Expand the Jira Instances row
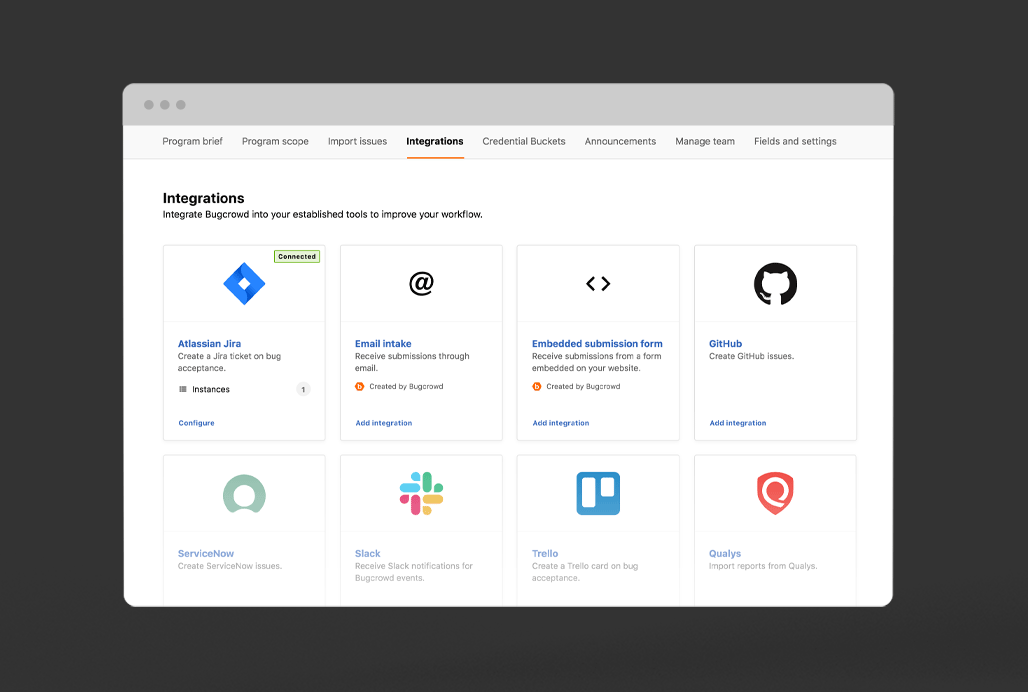This screenshot has width=1028, height=692. pos(244,389)
